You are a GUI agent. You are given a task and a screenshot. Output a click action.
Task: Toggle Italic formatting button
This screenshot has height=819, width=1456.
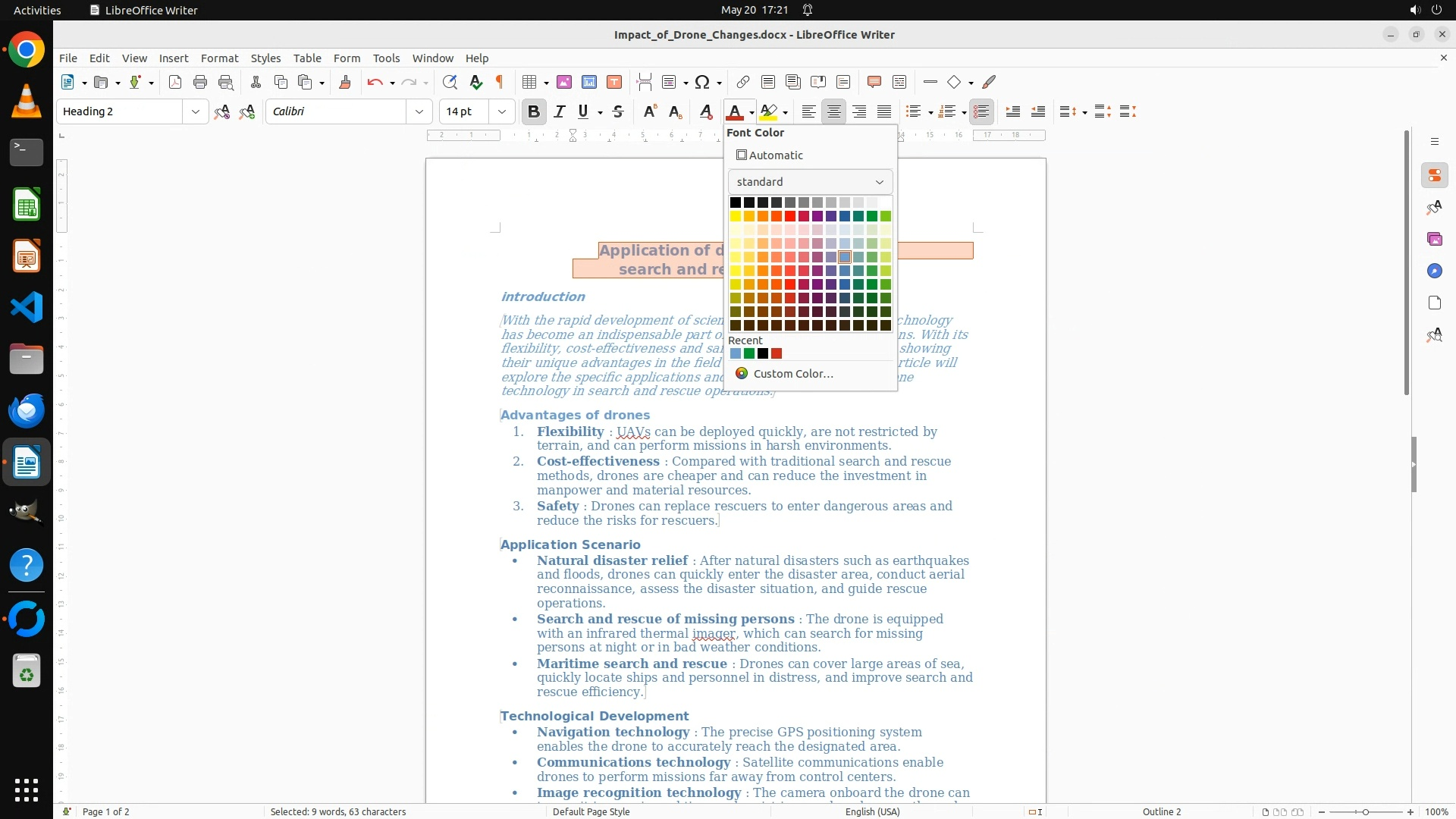click(560, 111)
